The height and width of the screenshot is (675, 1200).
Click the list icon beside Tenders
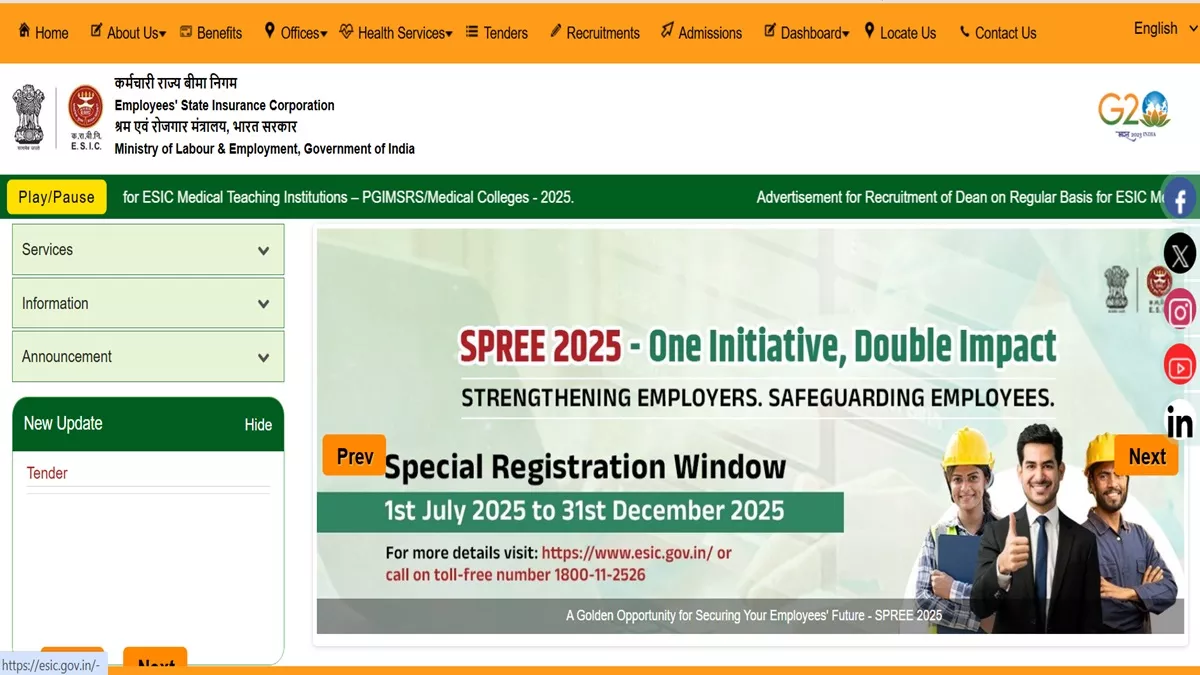(472, 32)
